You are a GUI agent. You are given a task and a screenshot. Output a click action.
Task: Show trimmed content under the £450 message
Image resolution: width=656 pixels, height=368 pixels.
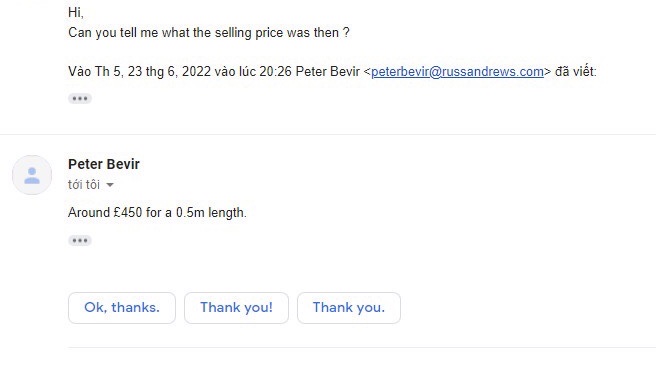(x=79, y=240)
